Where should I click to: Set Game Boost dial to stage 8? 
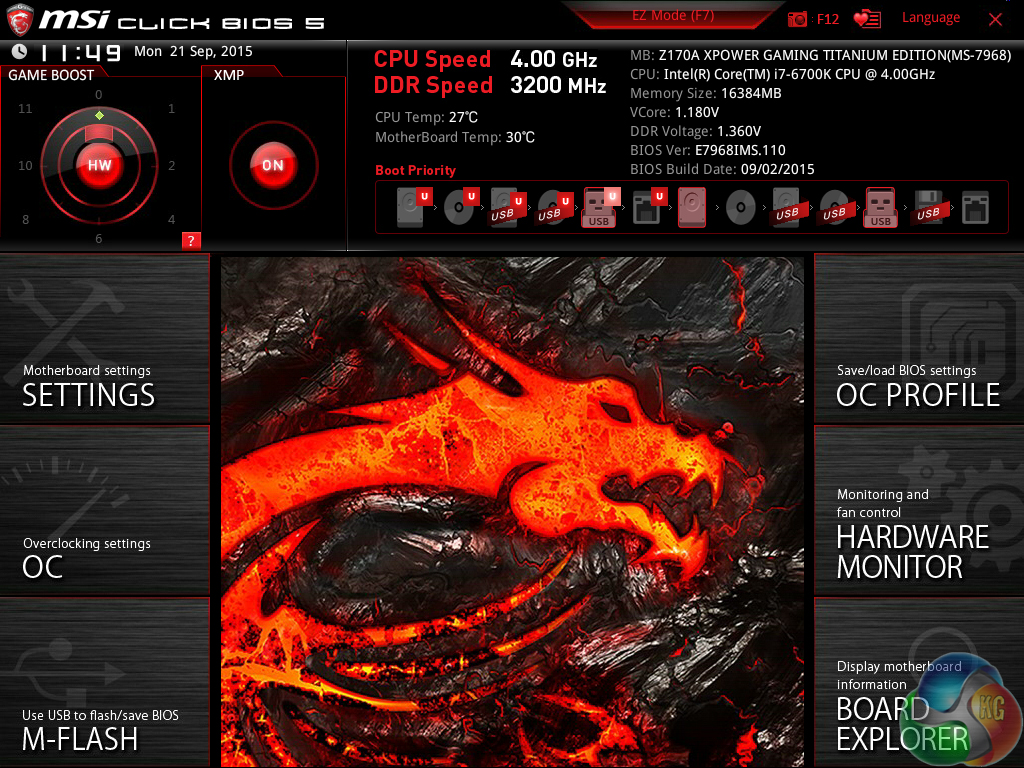click(25, 219)
